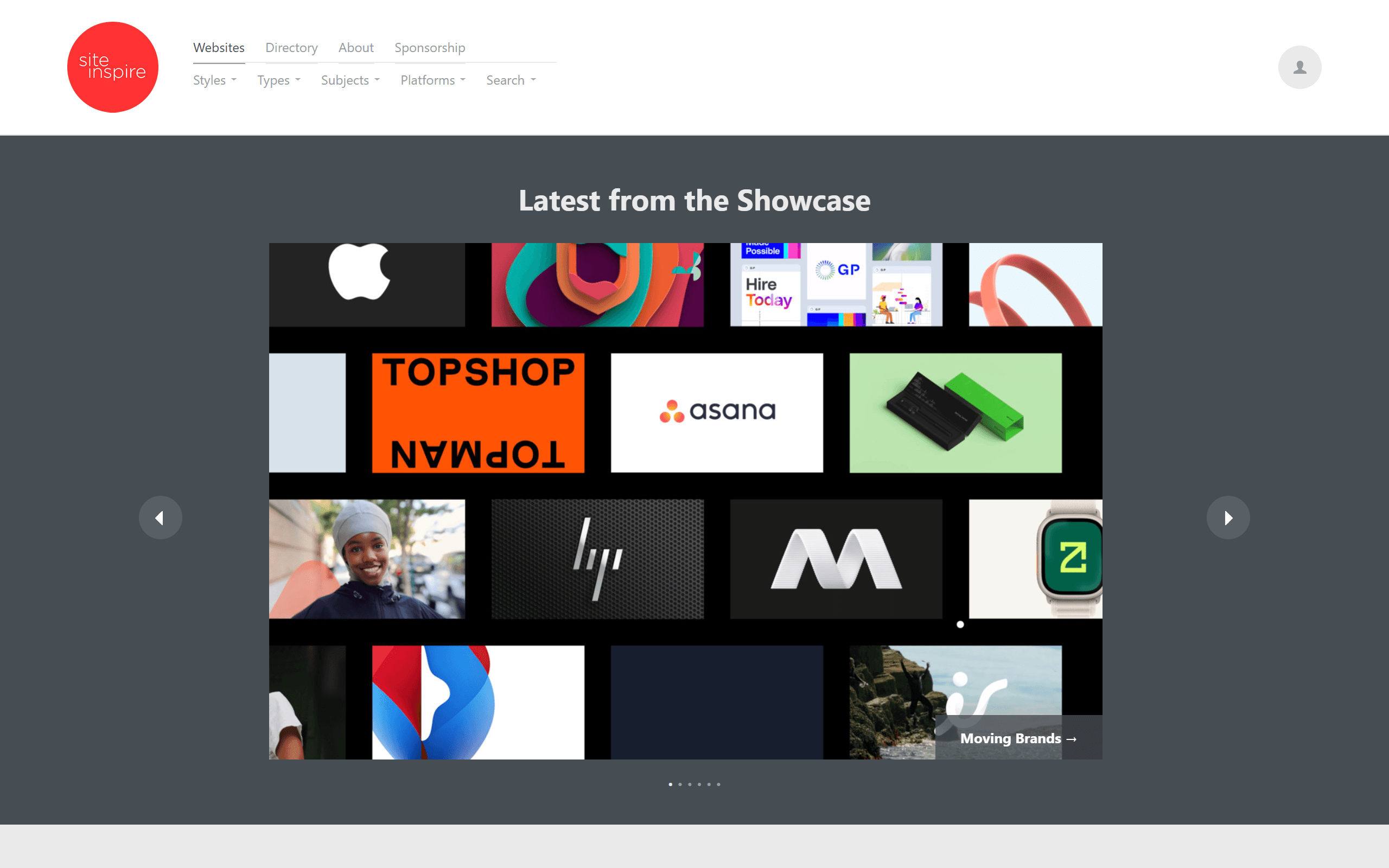Screen dimensions: 1389x868
Task: Open the About navigation tab
Action: coord(356,47)
